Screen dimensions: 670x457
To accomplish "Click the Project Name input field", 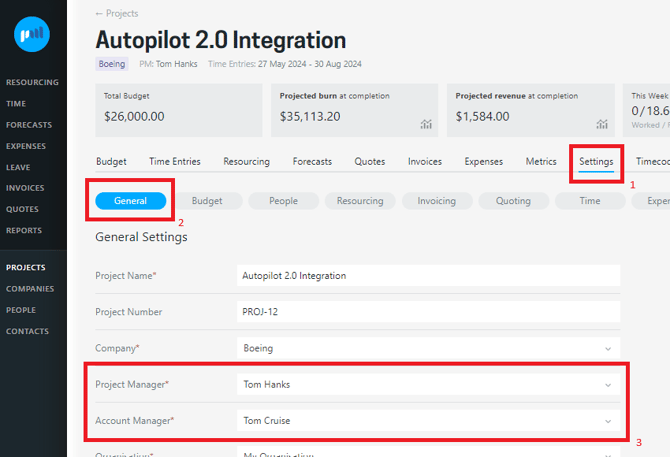I will (429, 275).
